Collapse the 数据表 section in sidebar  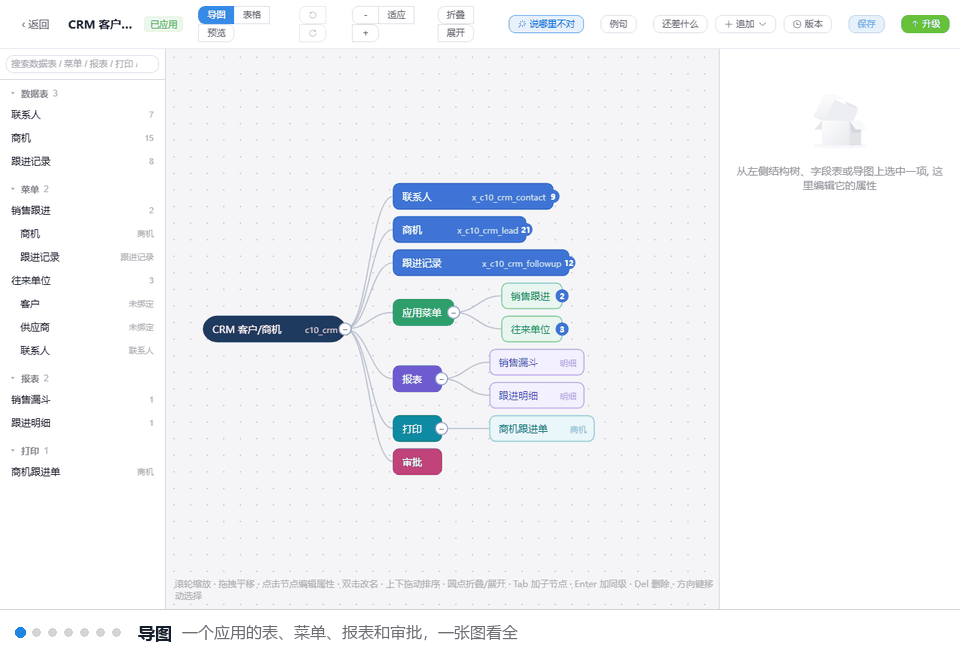point(13,94)
